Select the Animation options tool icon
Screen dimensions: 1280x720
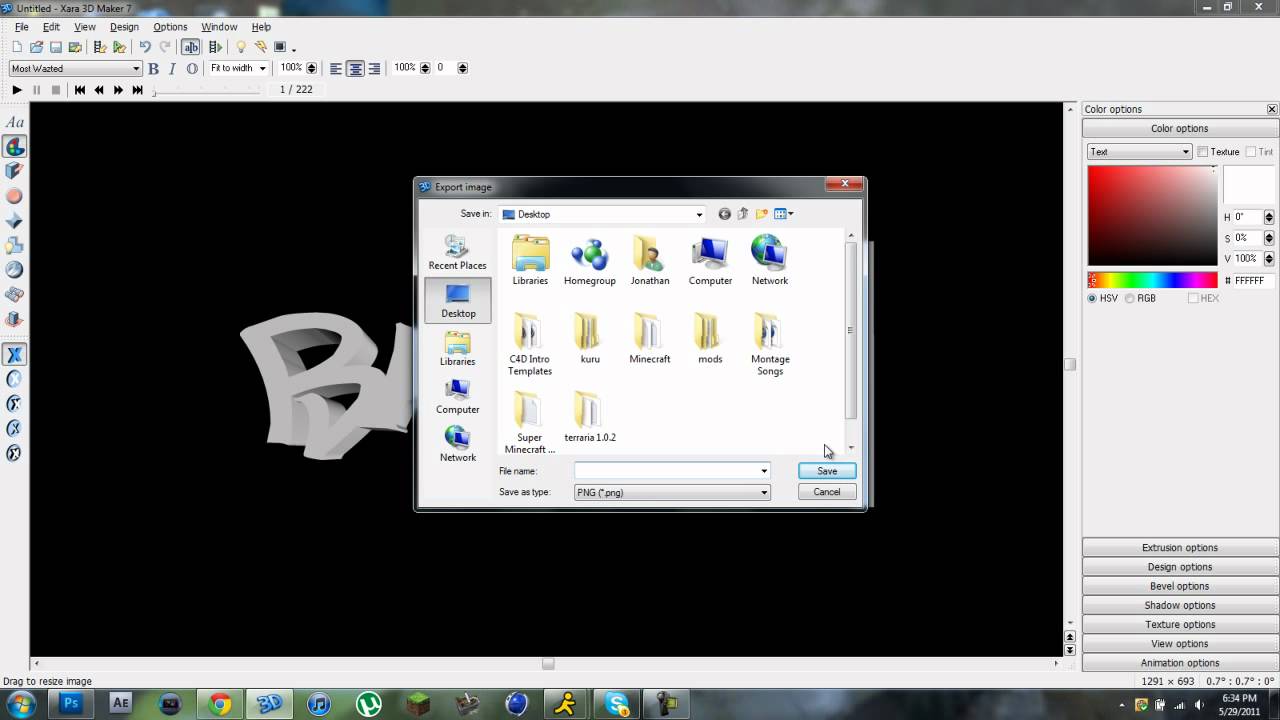tap(14, 319)
